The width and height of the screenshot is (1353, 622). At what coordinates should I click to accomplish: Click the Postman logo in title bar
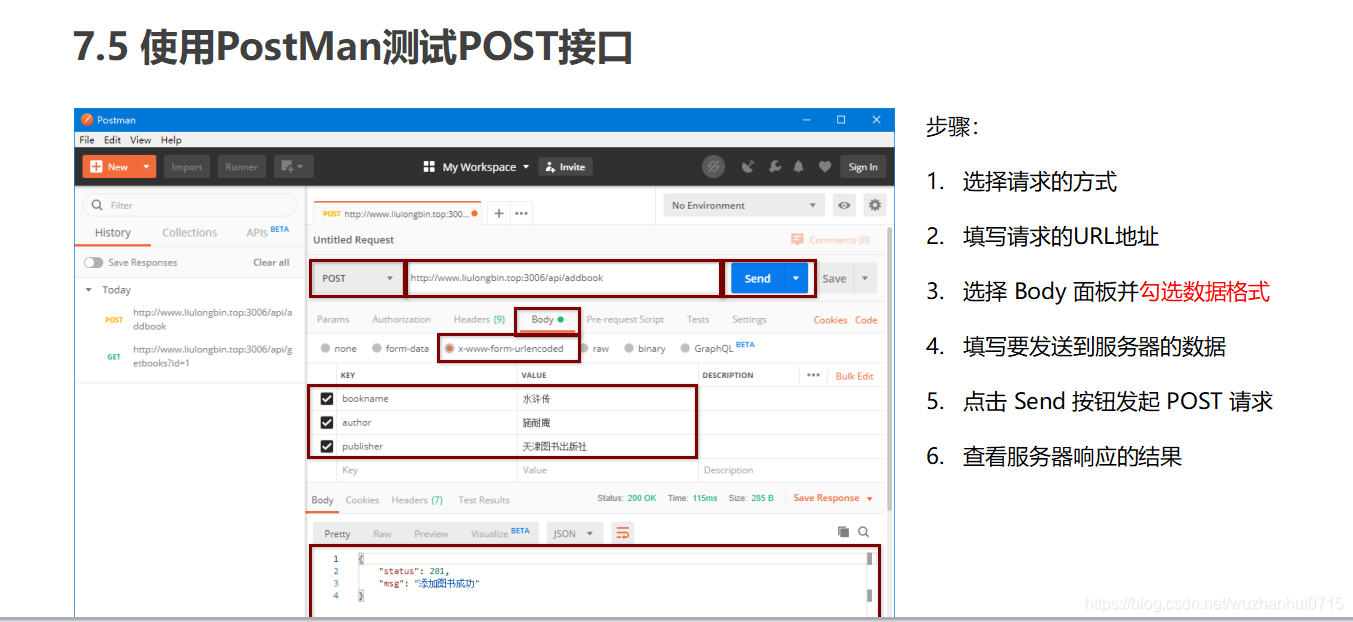87,120
